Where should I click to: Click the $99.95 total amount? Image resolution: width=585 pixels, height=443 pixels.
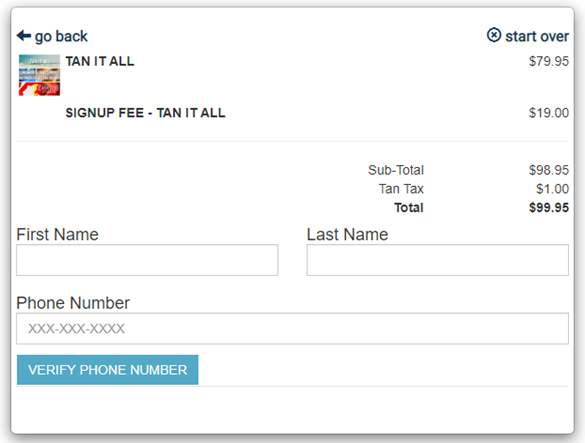[549, 208]
